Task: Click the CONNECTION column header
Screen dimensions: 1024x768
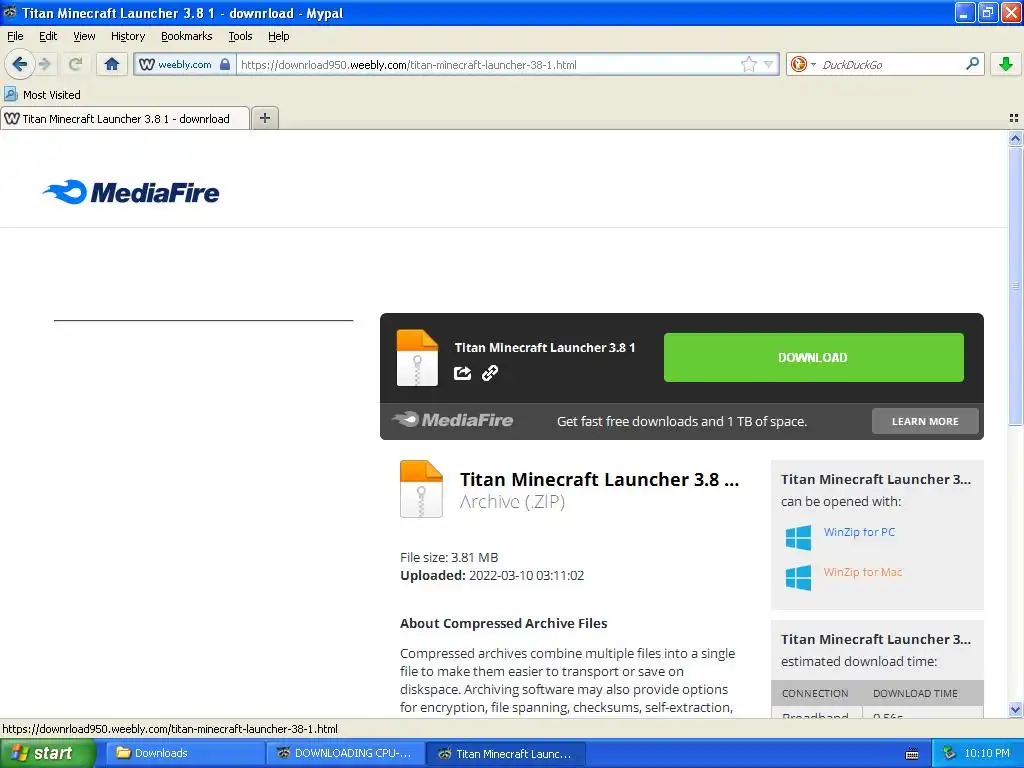Action: pos(815,693)
